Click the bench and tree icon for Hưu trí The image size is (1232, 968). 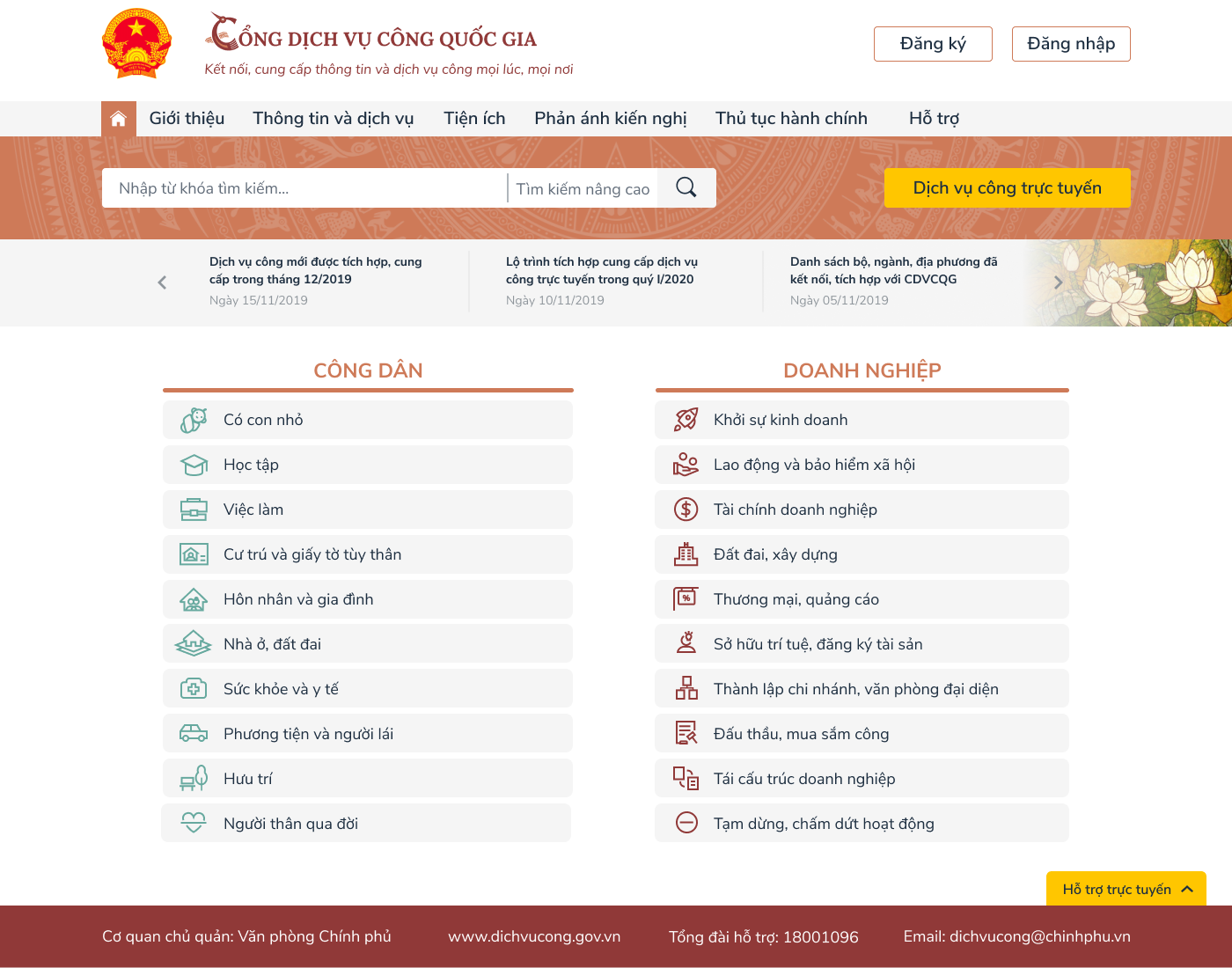pyautogui.click(x=194, y=779)
